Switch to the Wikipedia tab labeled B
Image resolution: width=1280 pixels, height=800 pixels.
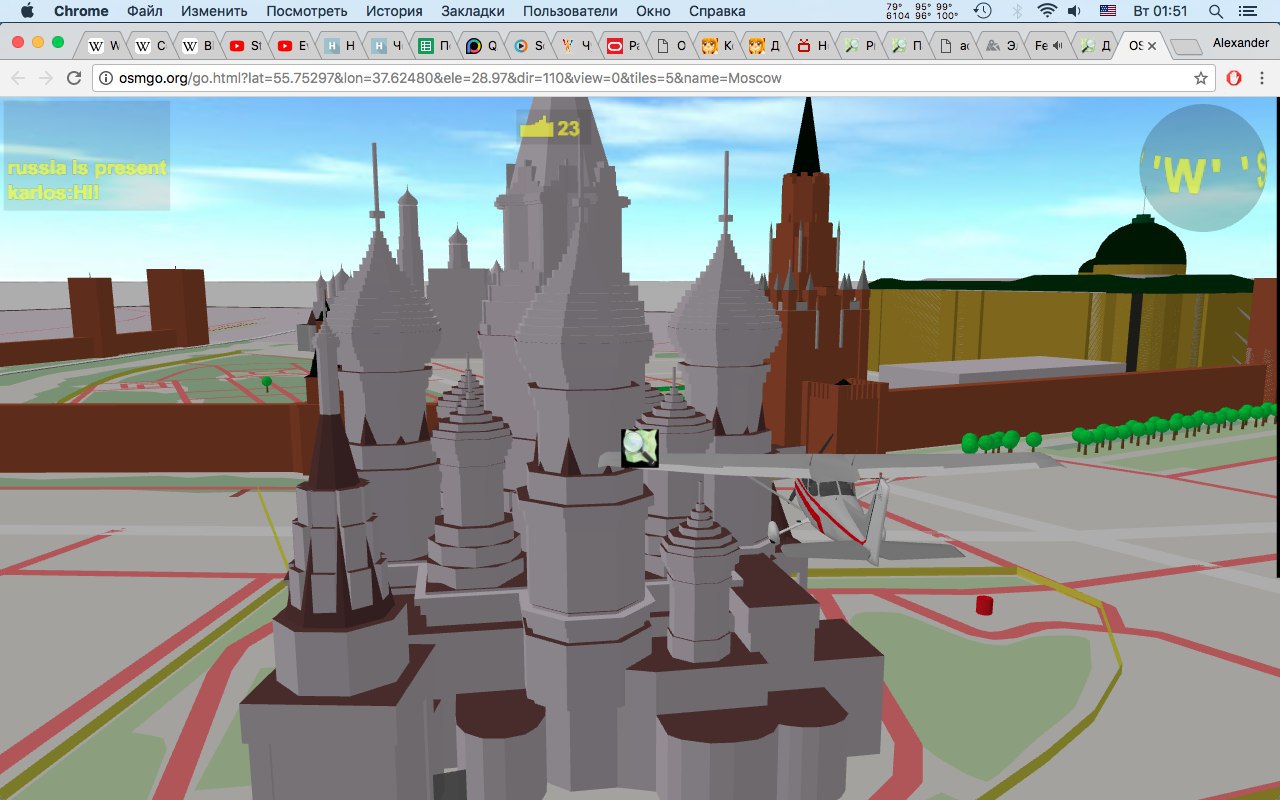pyautogui.click(x=198, y=45)
